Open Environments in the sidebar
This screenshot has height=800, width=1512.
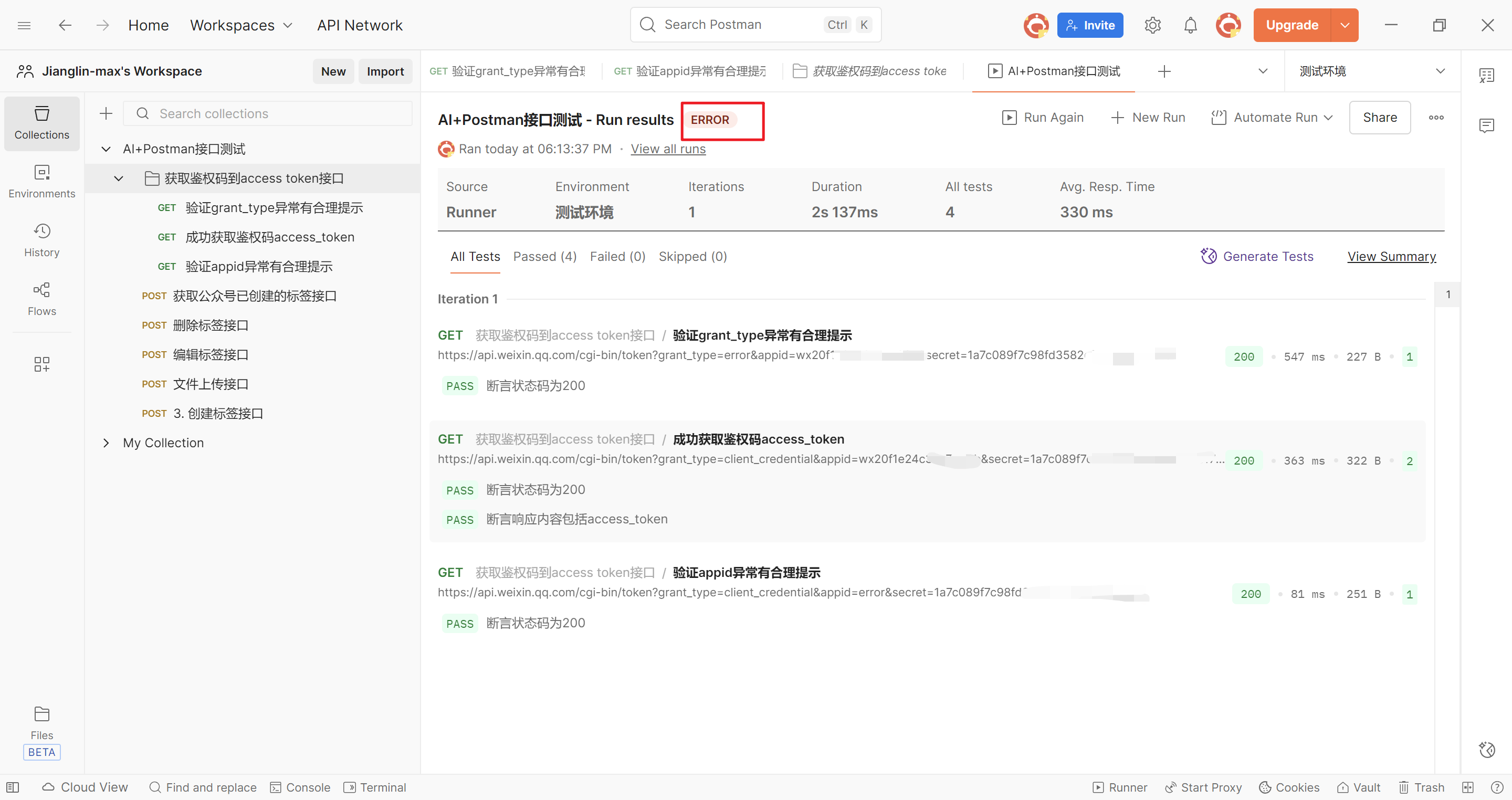pyautogui.click(x=41, y=182)
